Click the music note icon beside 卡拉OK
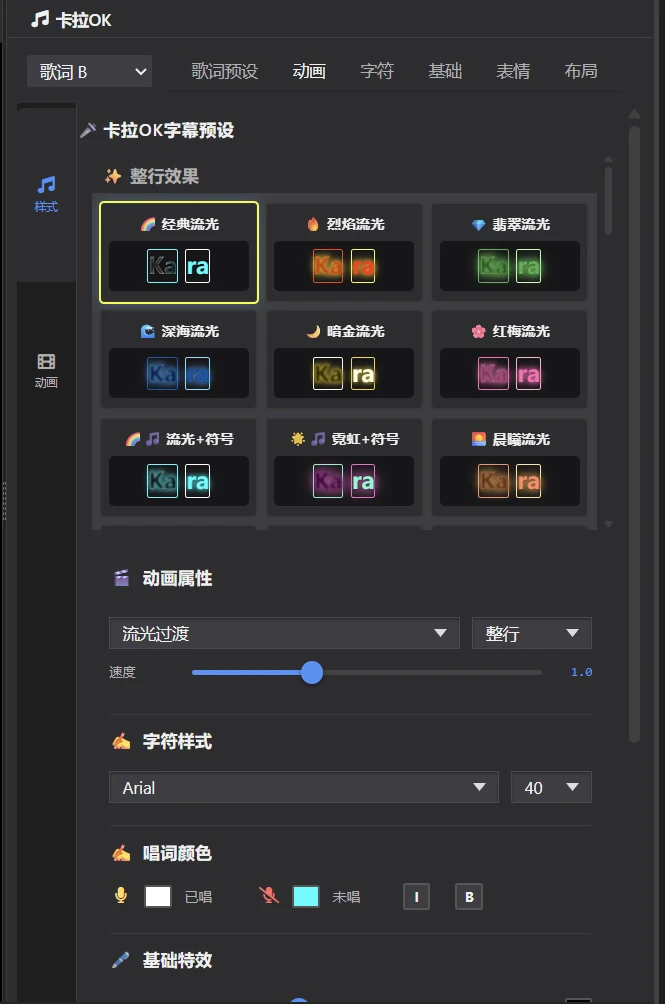The image size is (665, 1004). tap(40, 19)
